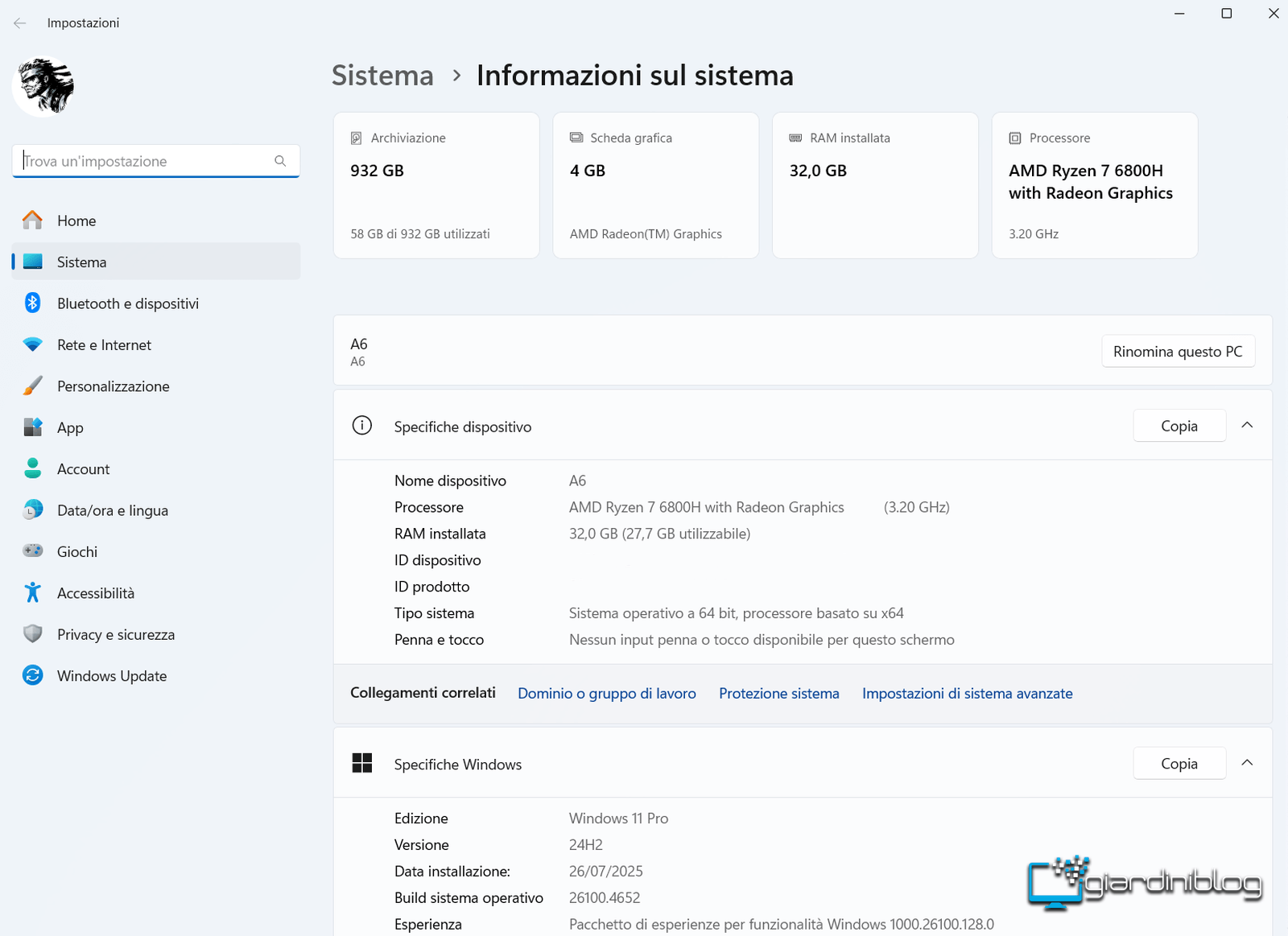Open Personalizzazione settings section
This screenshot has width=1288, height=936.
pyautogui.click(x=156, y=386)
